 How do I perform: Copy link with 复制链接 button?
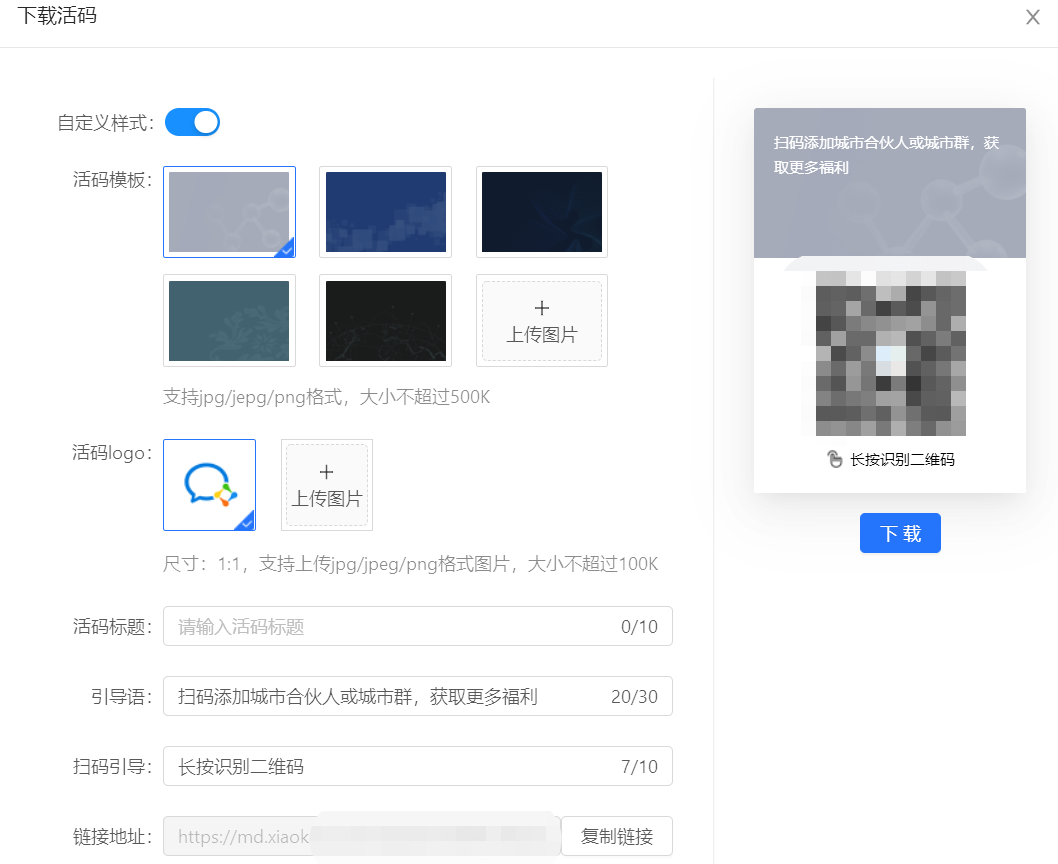tap(617, 836)
